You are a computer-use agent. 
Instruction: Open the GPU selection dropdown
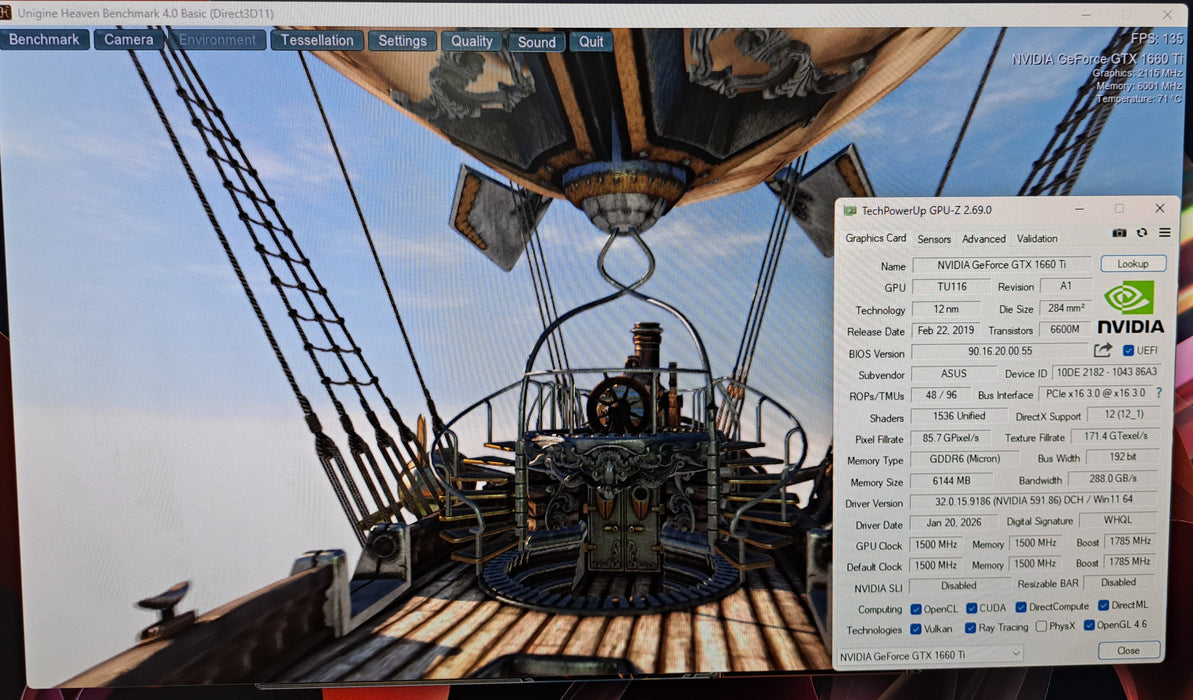point(930,654)
